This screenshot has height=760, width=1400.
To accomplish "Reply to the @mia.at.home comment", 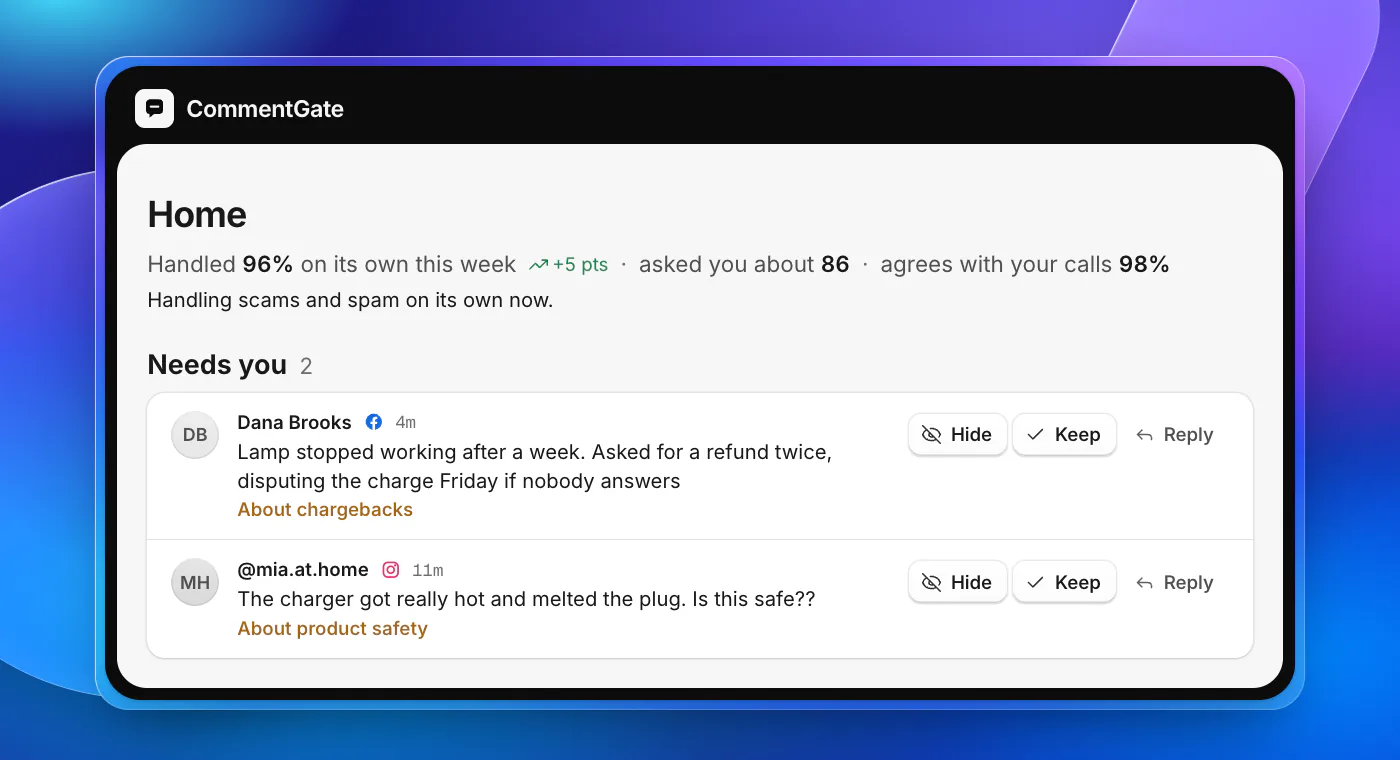I will point(1175,583).
